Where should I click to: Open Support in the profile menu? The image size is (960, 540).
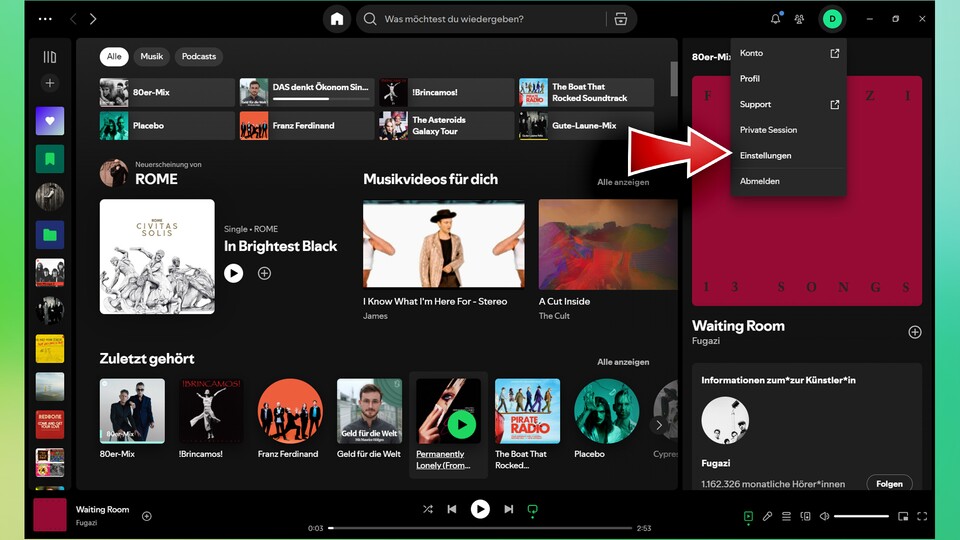click(x=789, y=104)
